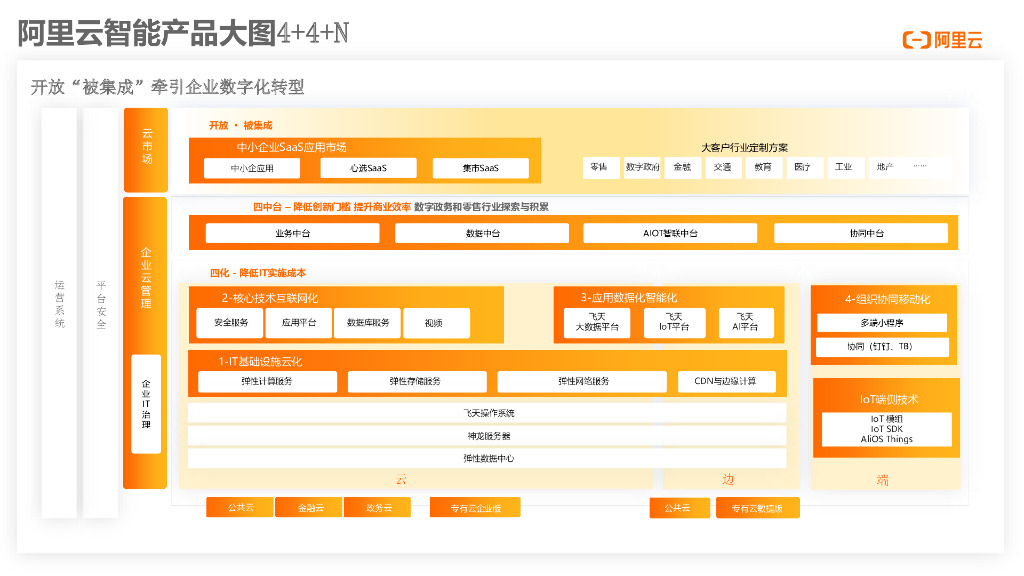Click the 阿里云 logo icon
The width and height of the screenshot is (1024, 576).
[916, 40]
